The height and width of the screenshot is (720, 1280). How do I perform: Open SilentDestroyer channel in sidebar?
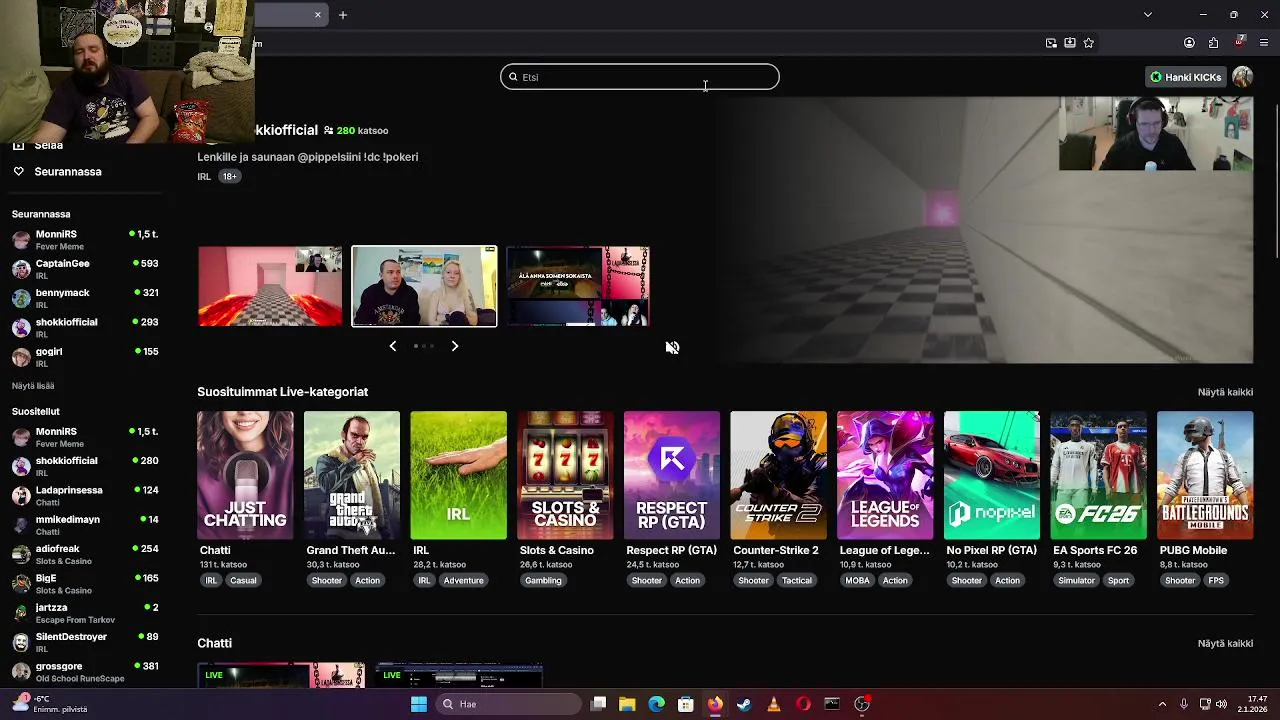pos(85,642)
